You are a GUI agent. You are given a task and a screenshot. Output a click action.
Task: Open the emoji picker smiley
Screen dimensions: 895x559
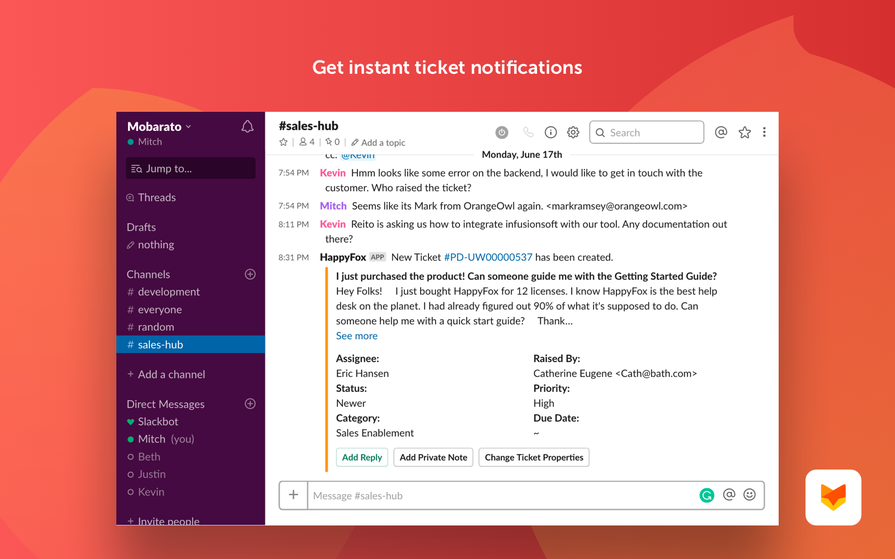749,494
